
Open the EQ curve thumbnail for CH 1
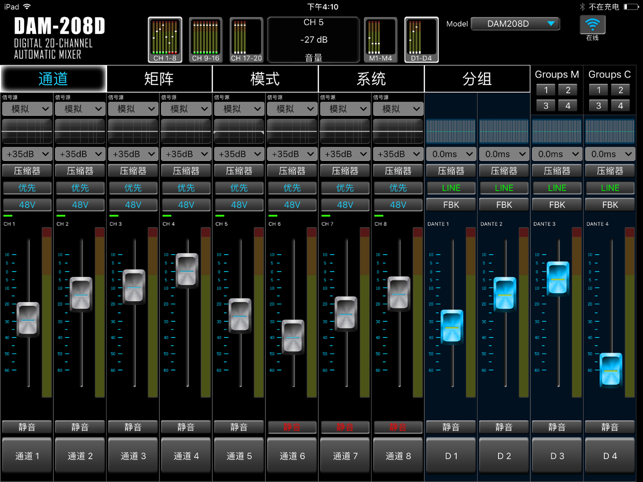click(x=27, y=131)
